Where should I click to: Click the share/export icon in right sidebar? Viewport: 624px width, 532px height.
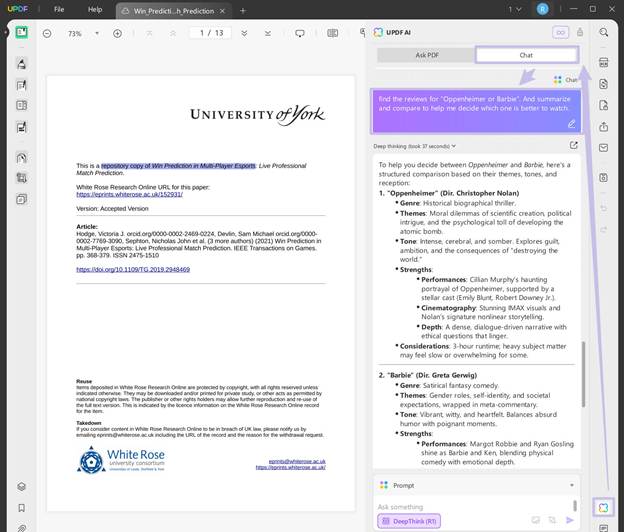[x=604, y=127]
